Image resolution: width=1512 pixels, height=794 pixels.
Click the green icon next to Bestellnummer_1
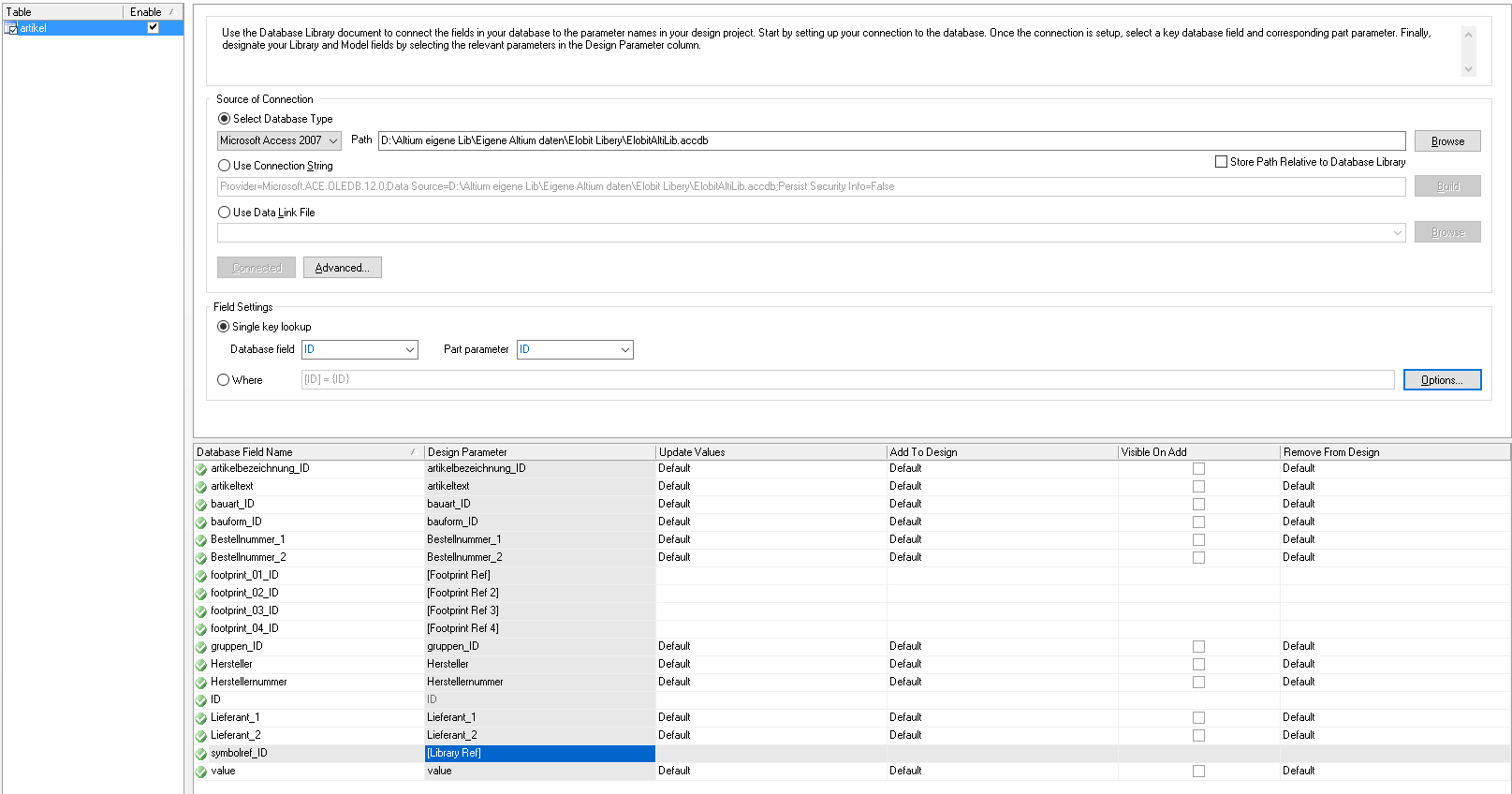pos(200,540)
